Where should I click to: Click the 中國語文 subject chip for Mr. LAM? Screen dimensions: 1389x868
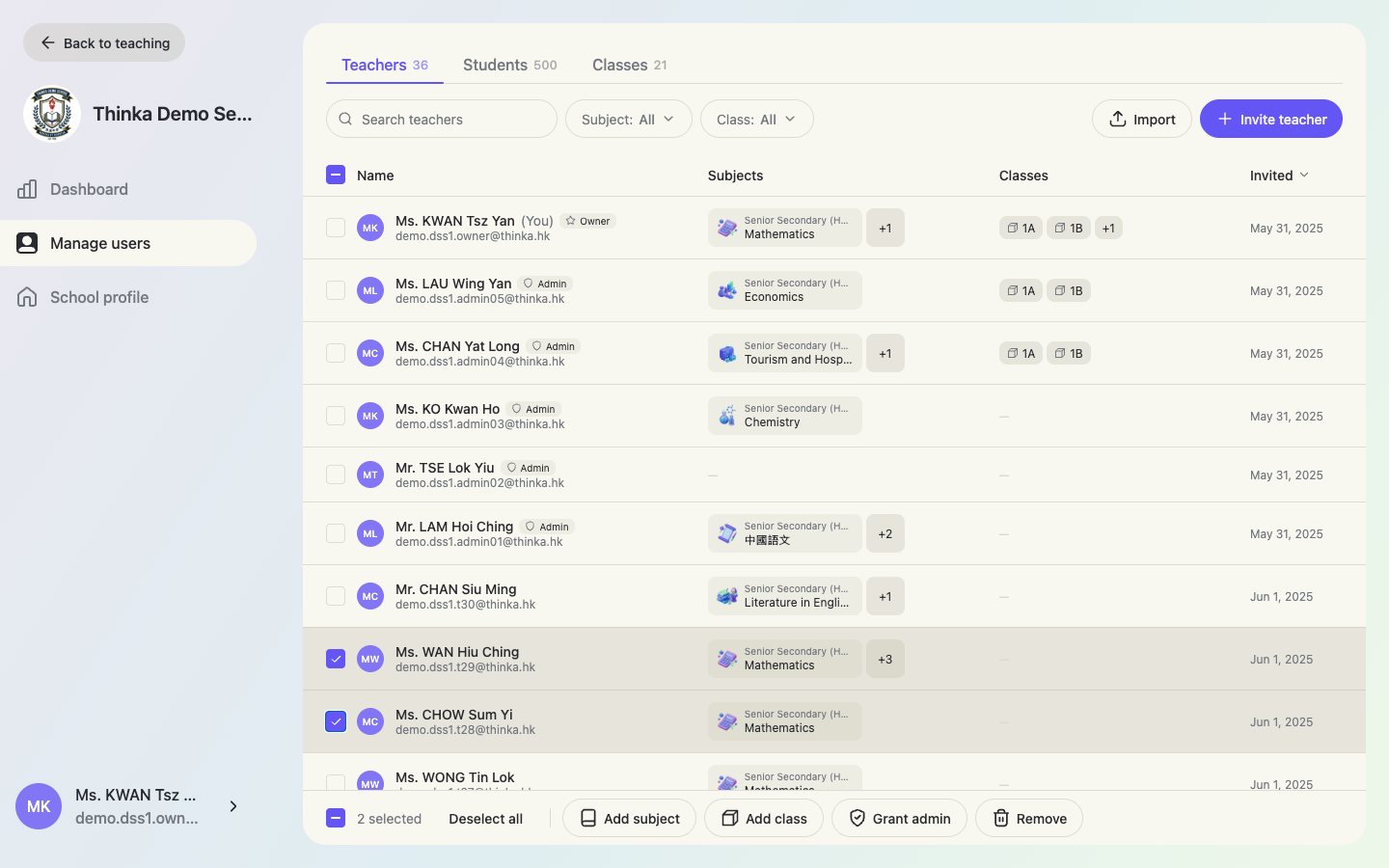point(785,533)
